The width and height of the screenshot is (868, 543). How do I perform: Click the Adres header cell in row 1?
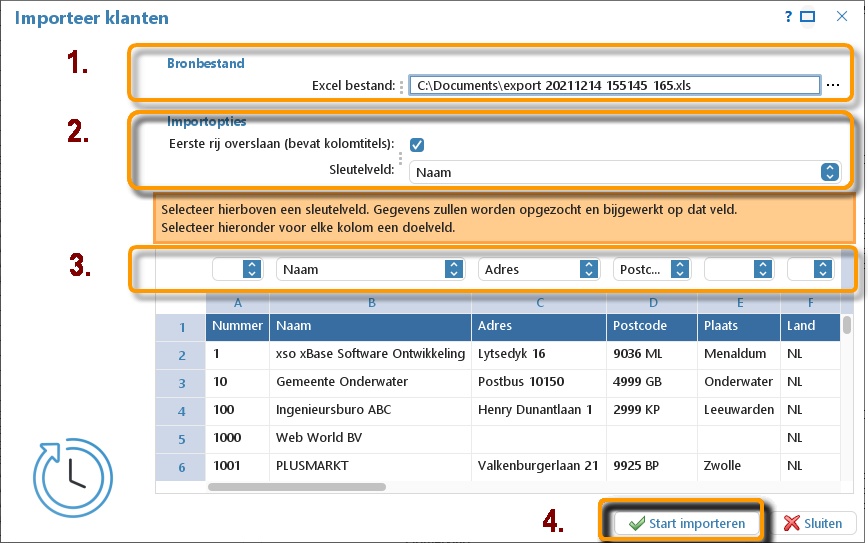click(x=539, y=326)
